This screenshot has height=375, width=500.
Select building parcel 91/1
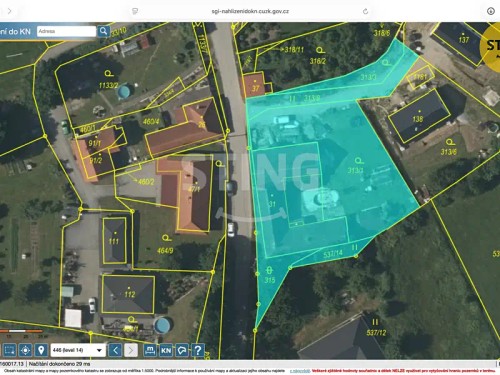(x=94, y=143)
